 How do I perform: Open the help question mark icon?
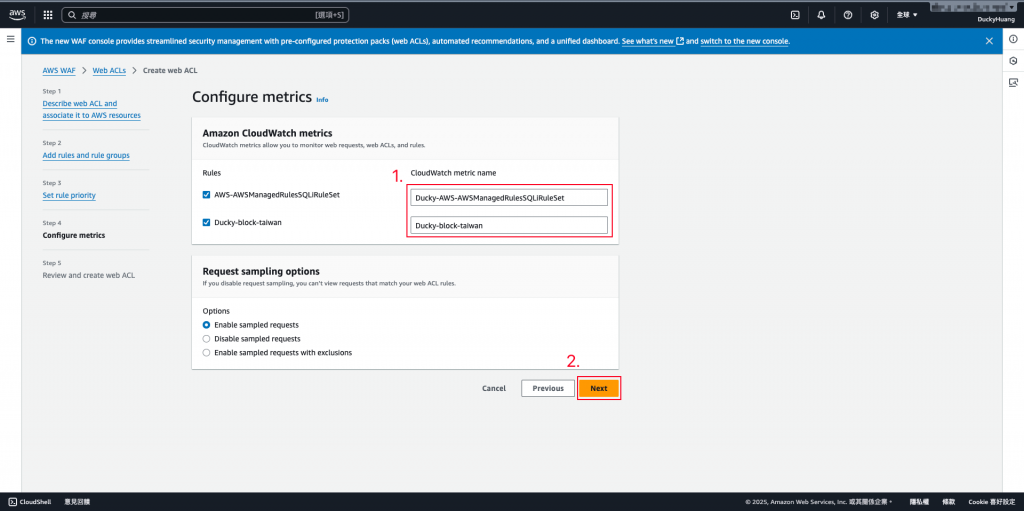848,14
